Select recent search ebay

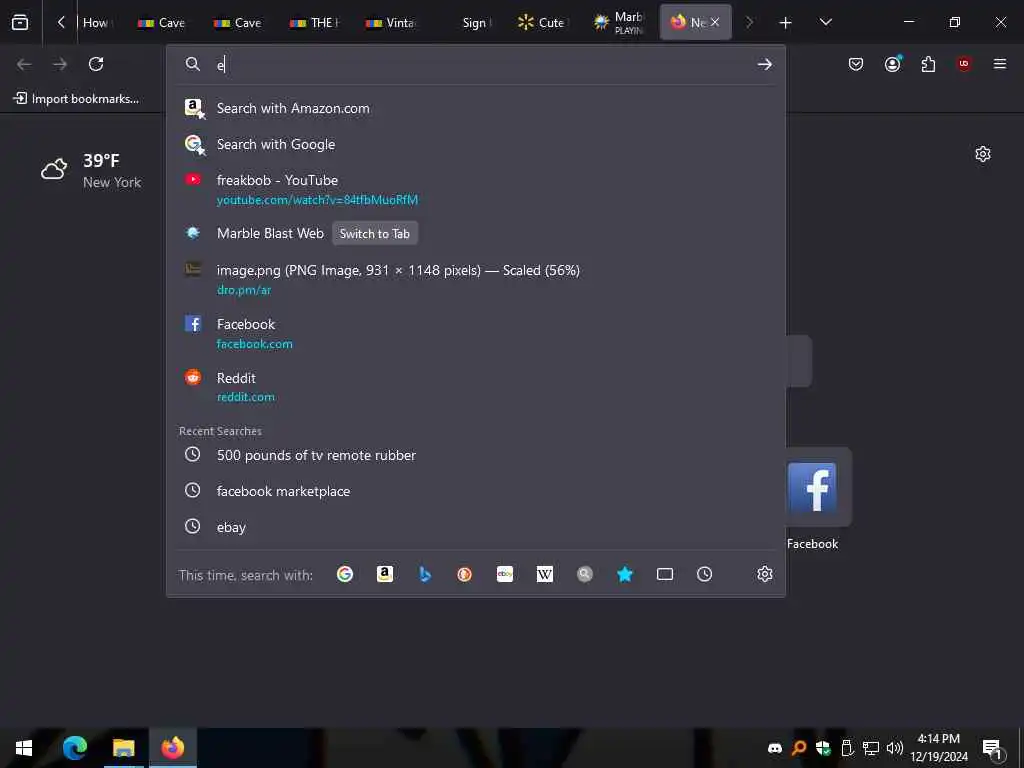pos(476,527)
